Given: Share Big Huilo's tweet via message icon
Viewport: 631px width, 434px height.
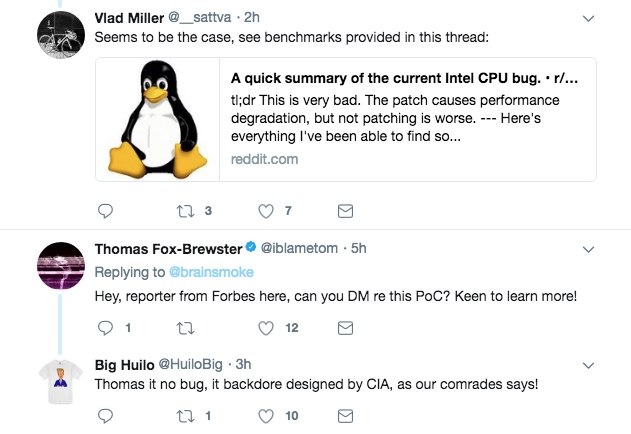Looking at the screenshot, I should tap(345, 415).
